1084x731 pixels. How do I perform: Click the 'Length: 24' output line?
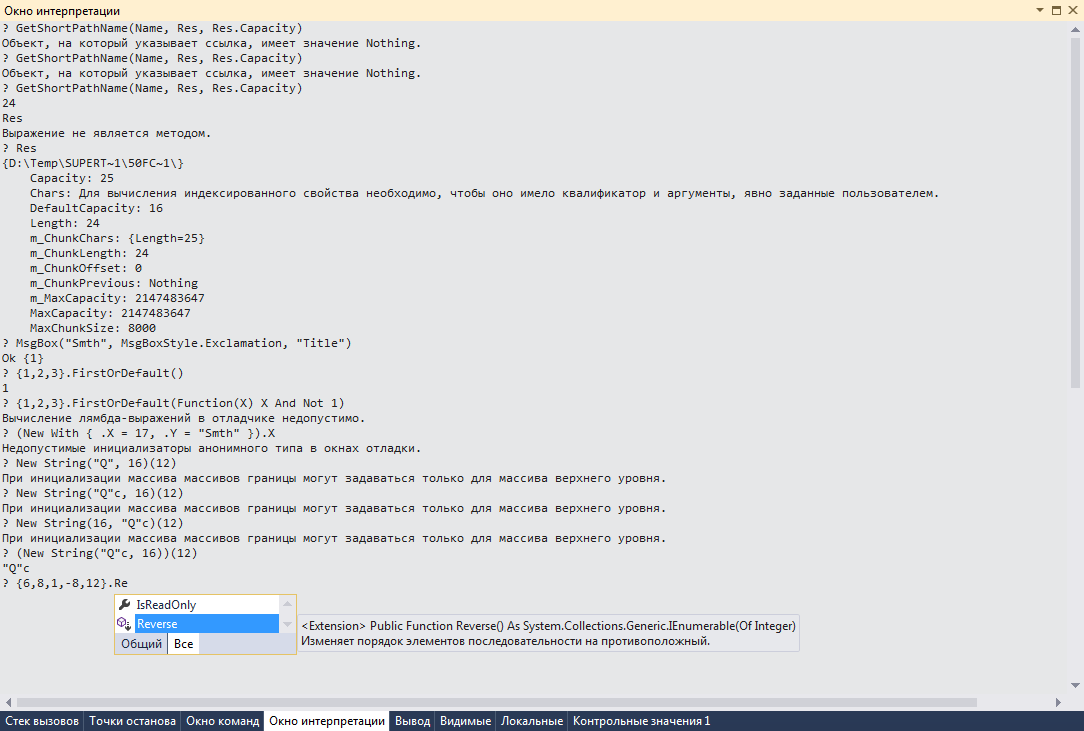(x=65, y=223)
